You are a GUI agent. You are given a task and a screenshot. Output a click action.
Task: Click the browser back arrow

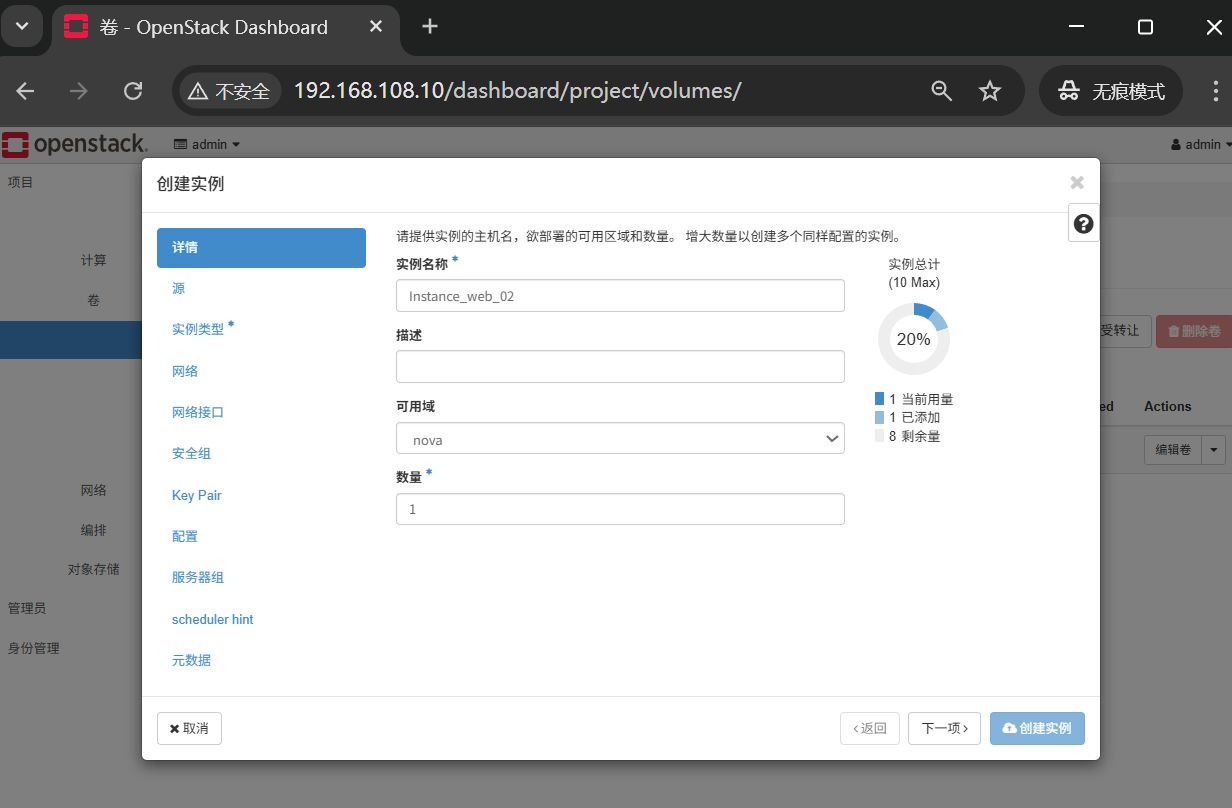click(26, 92)
